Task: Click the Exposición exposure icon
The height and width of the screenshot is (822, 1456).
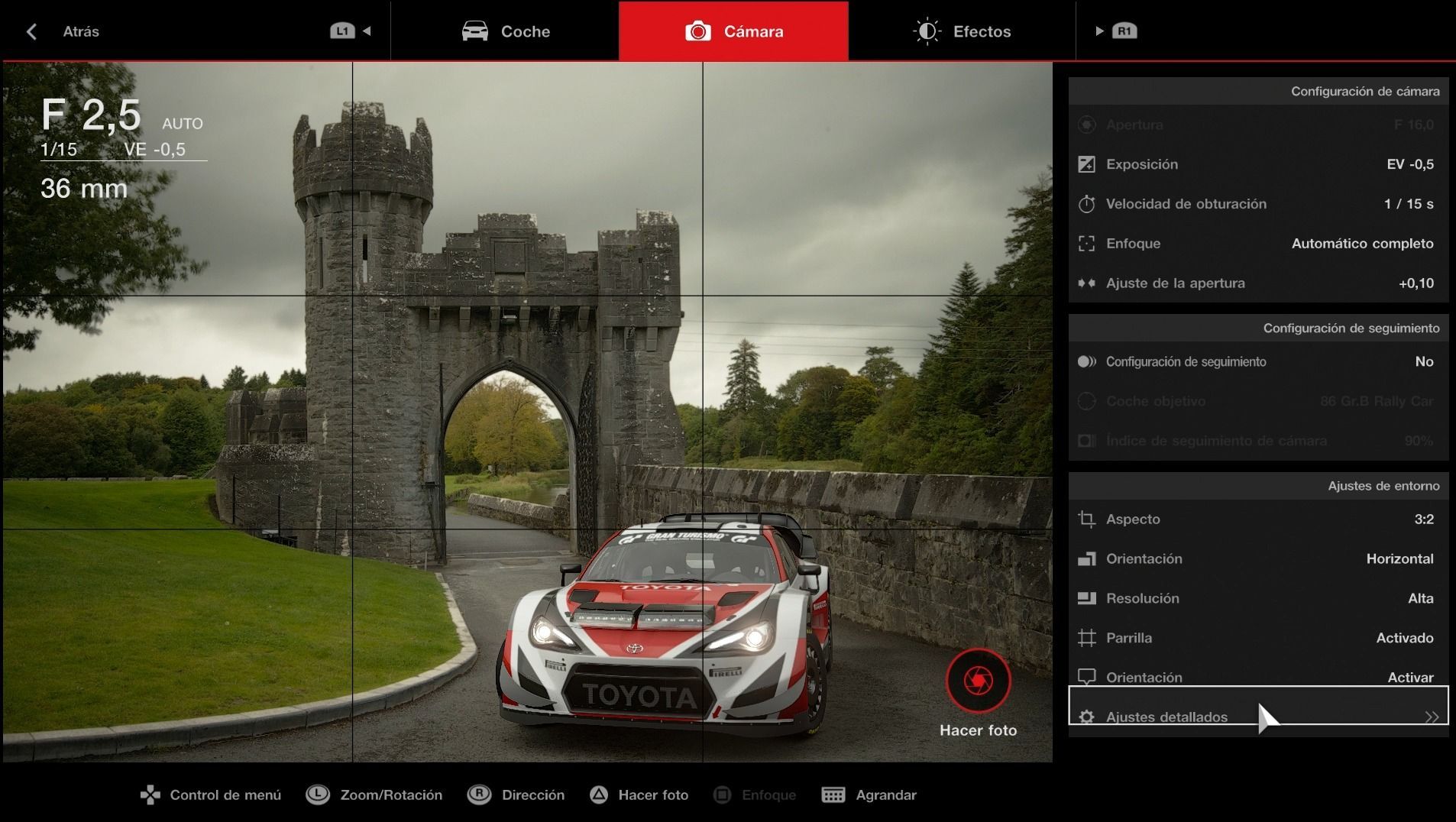Action: pos(1086,164)
